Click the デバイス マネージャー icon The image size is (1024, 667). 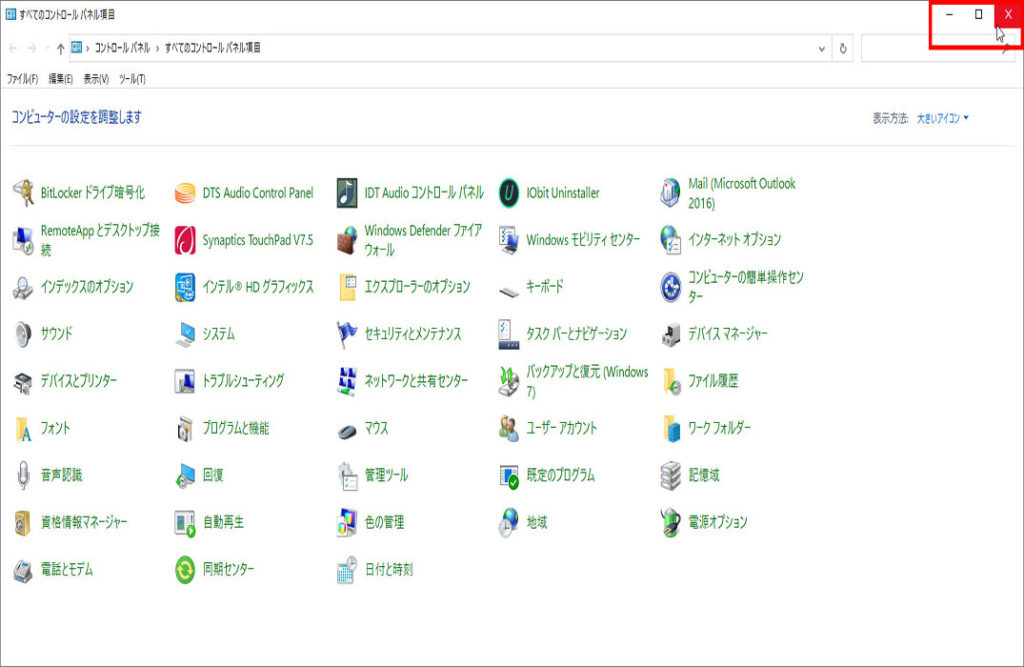(671, 334)
